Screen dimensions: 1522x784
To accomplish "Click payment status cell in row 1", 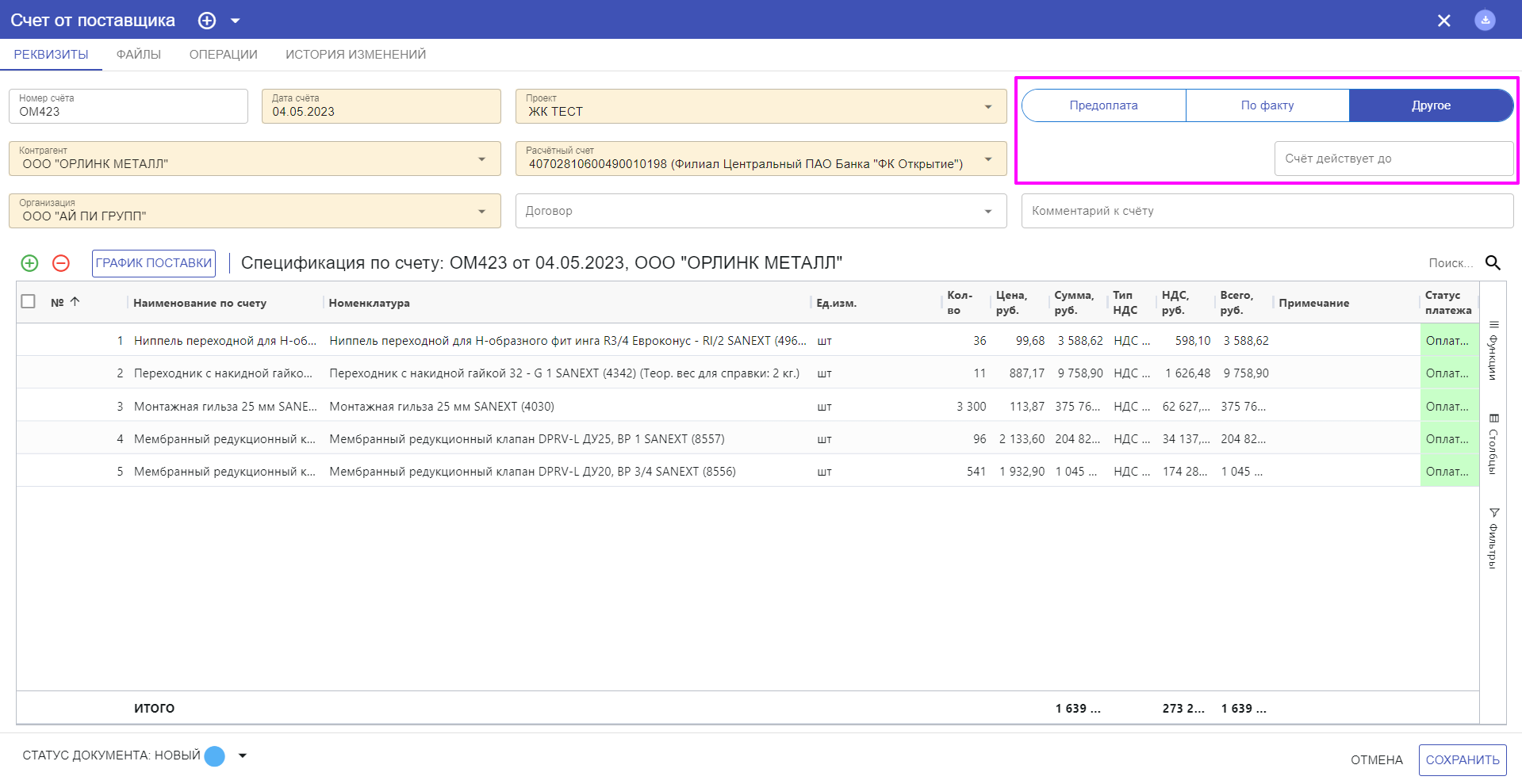I will [x=1449, y=341].
